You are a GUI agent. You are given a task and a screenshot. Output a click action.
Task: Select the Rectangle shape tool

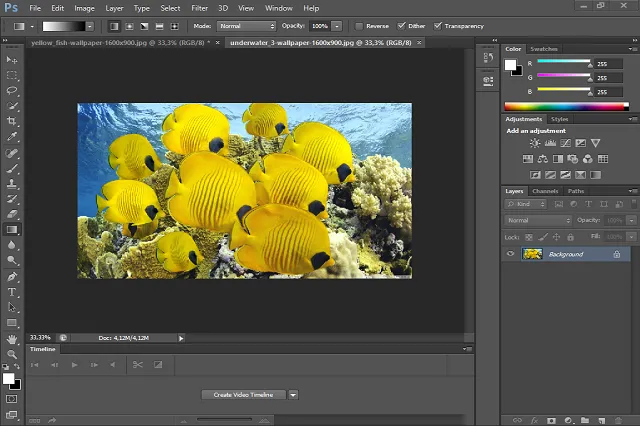[11, 323]
